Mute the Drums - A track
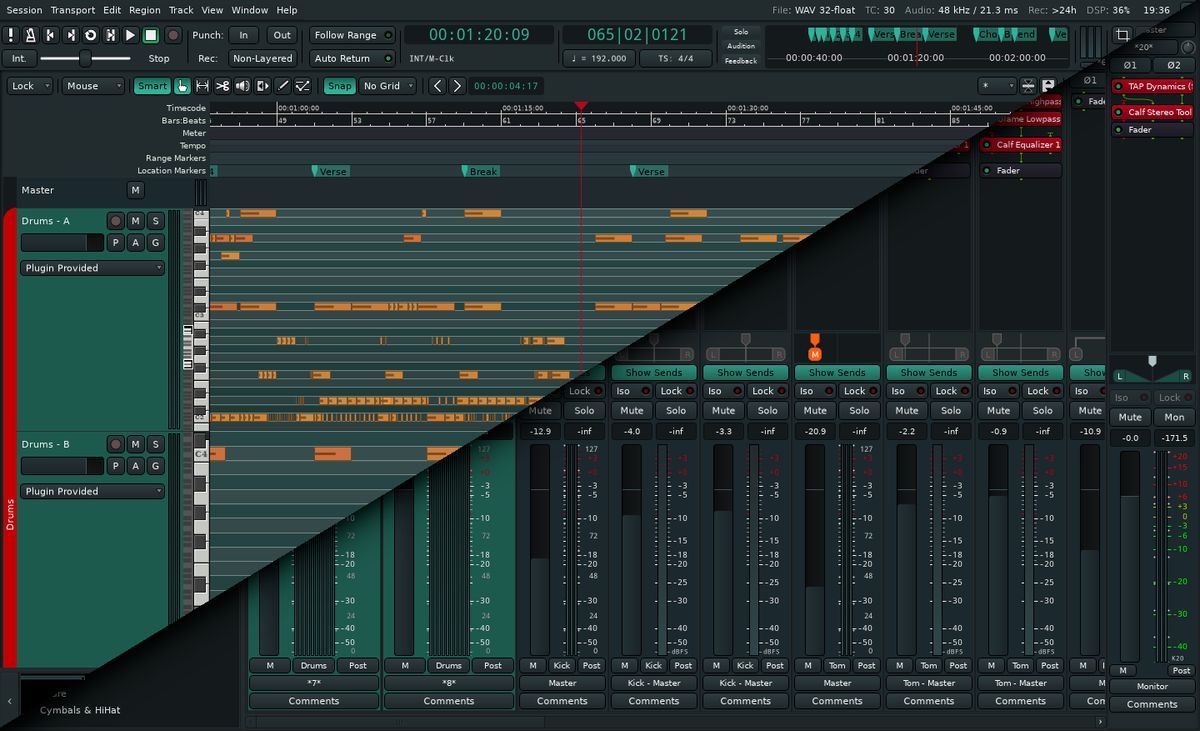The image size is (1200, 731). [136, 221]
